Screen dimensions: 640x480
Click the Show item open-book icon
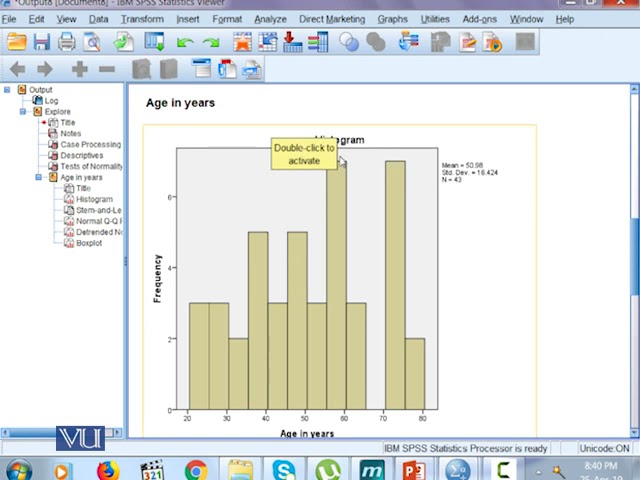142,69
